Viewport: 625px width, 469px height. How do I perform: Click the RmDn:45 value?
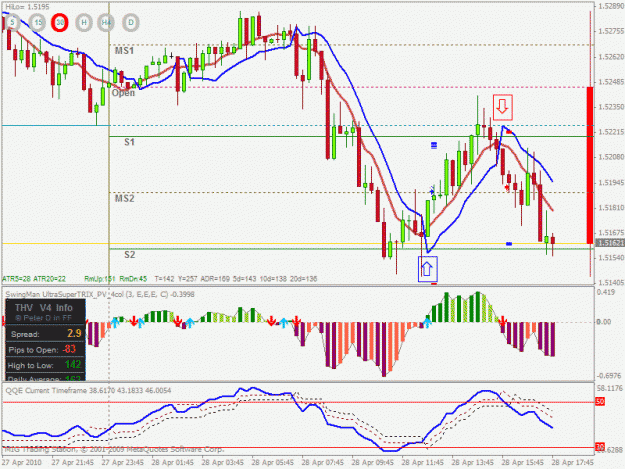point(133,279)
